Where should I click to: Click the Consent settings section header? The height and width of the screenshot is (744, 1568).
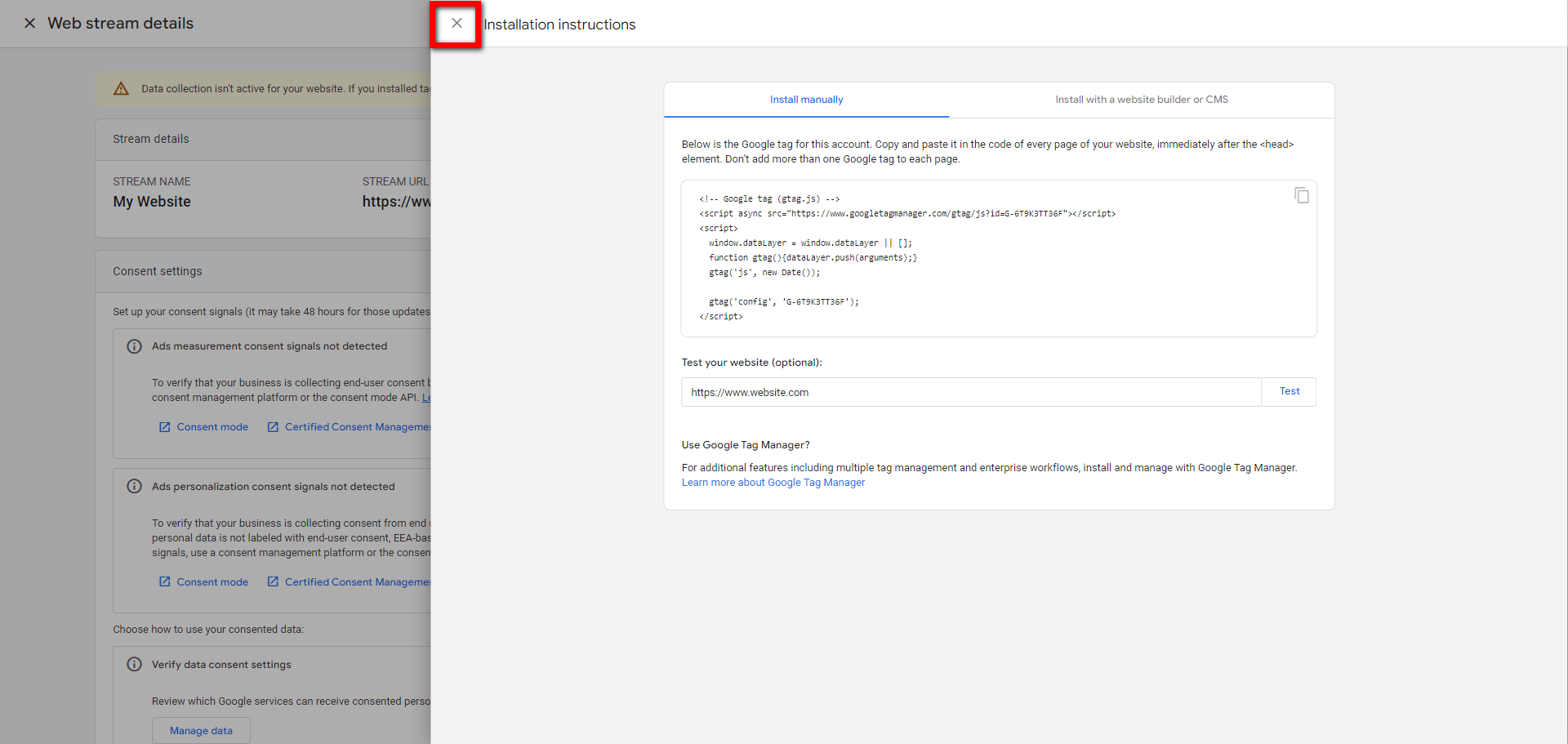(x=157, y=270)
